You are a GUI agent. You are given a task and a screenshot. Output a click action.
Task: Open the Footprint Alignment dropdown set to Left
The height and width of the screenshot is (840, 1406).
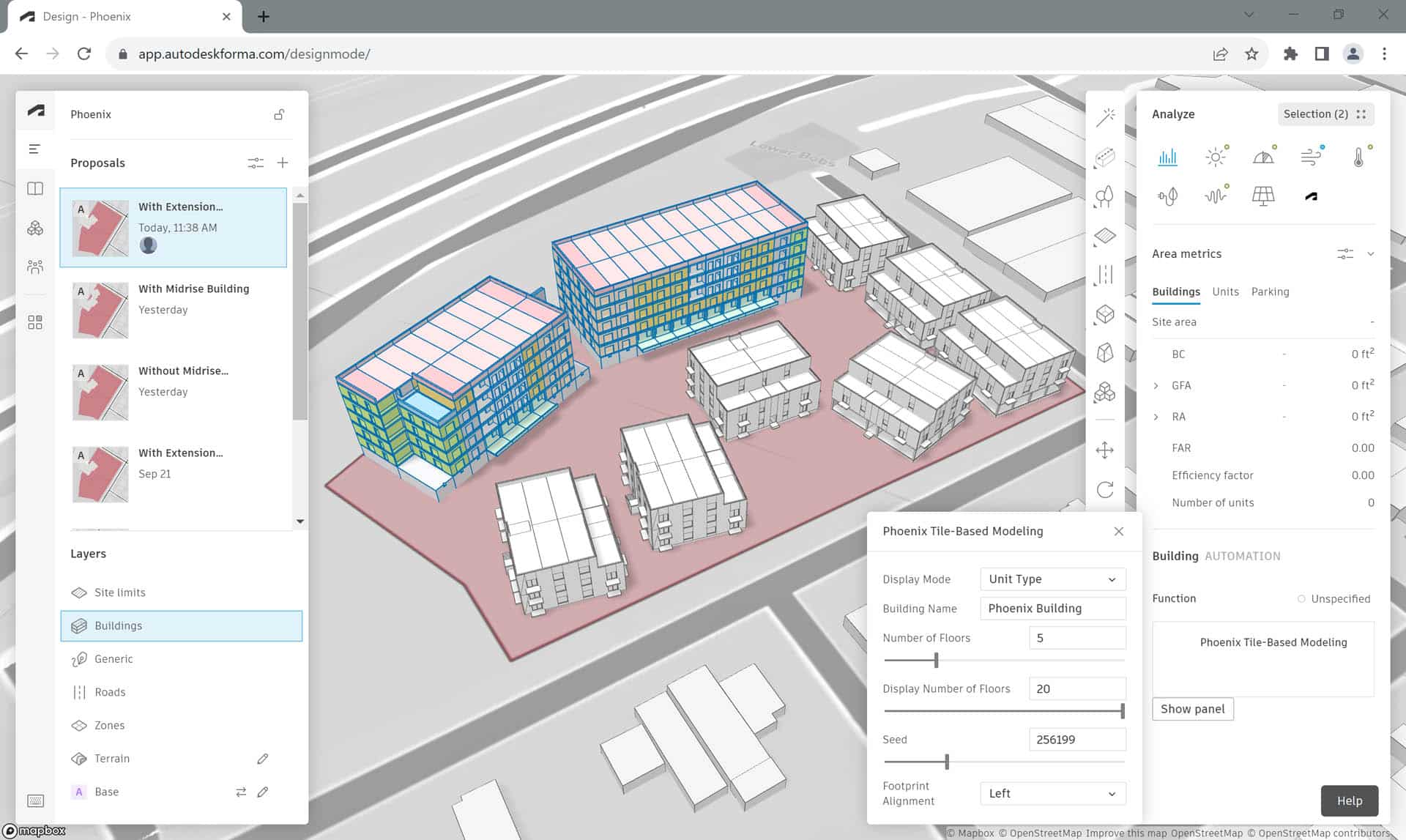[1052, 793]
